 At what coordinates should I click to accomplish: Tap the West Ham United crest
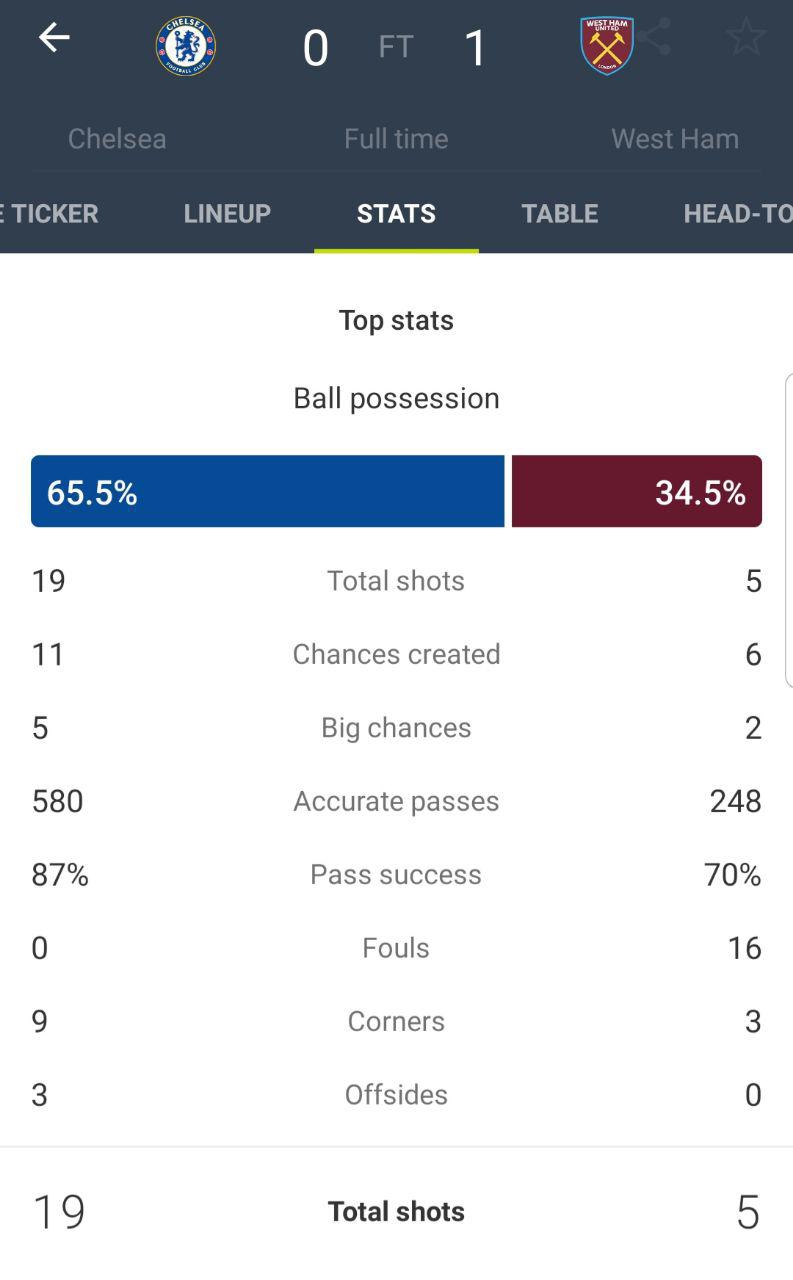point(607,46)
